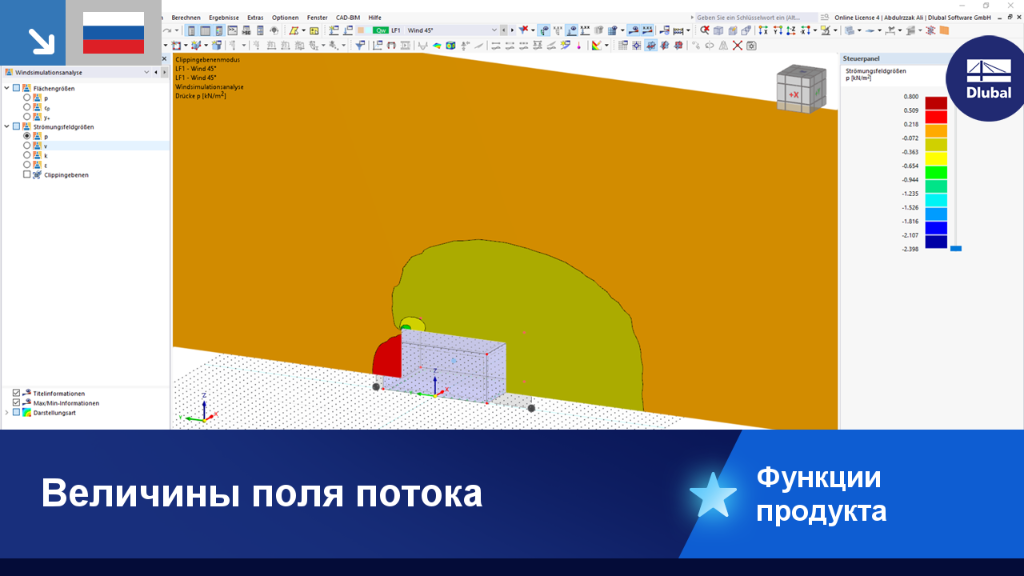
Task: Open the Windsimulationsanalyse panel dropdown
Action: pos(146,72)
